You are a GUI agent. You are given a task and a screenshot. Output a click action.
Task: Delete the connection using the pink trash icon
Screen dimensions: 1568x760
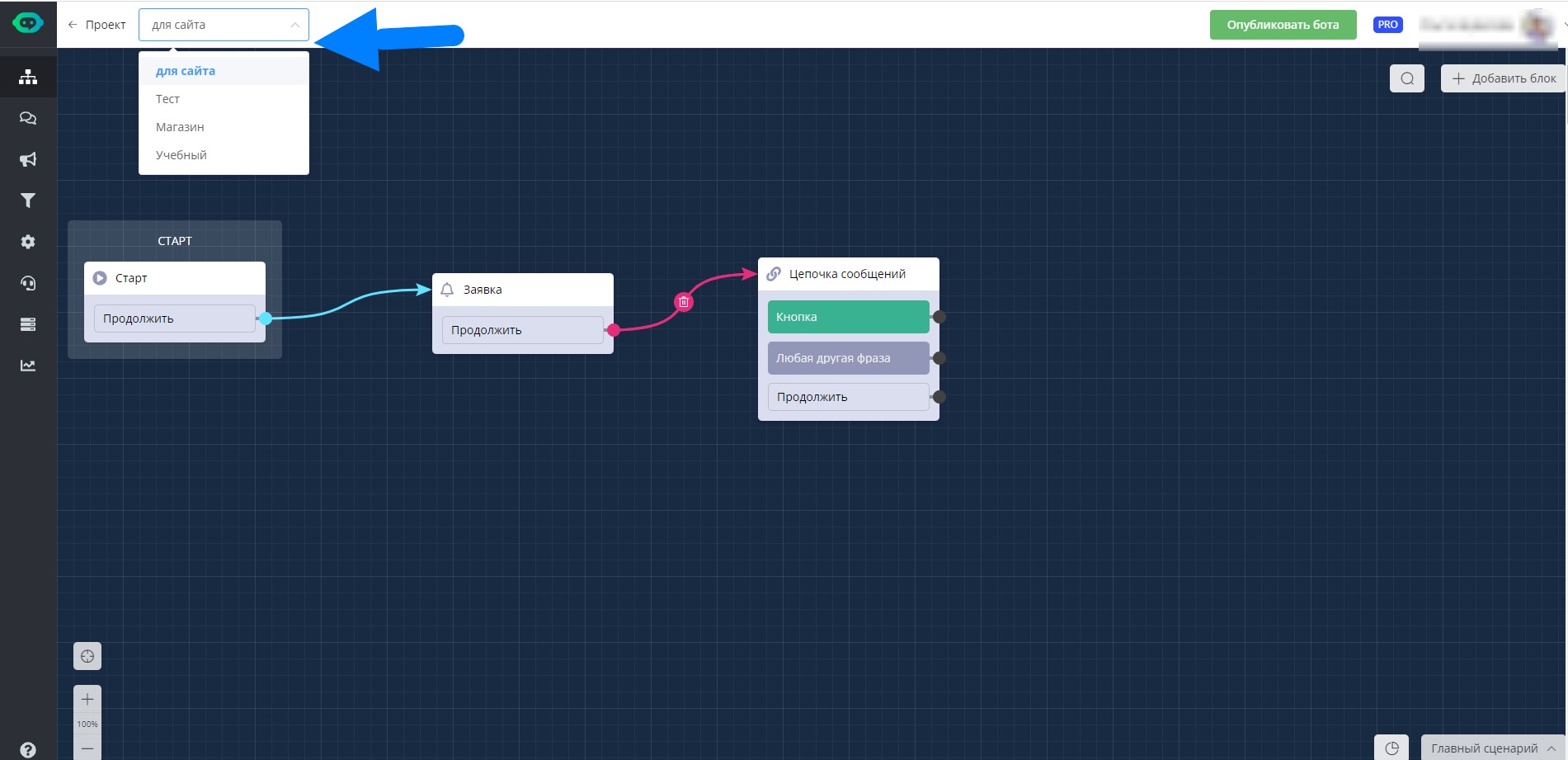click(x=683, y=302)
